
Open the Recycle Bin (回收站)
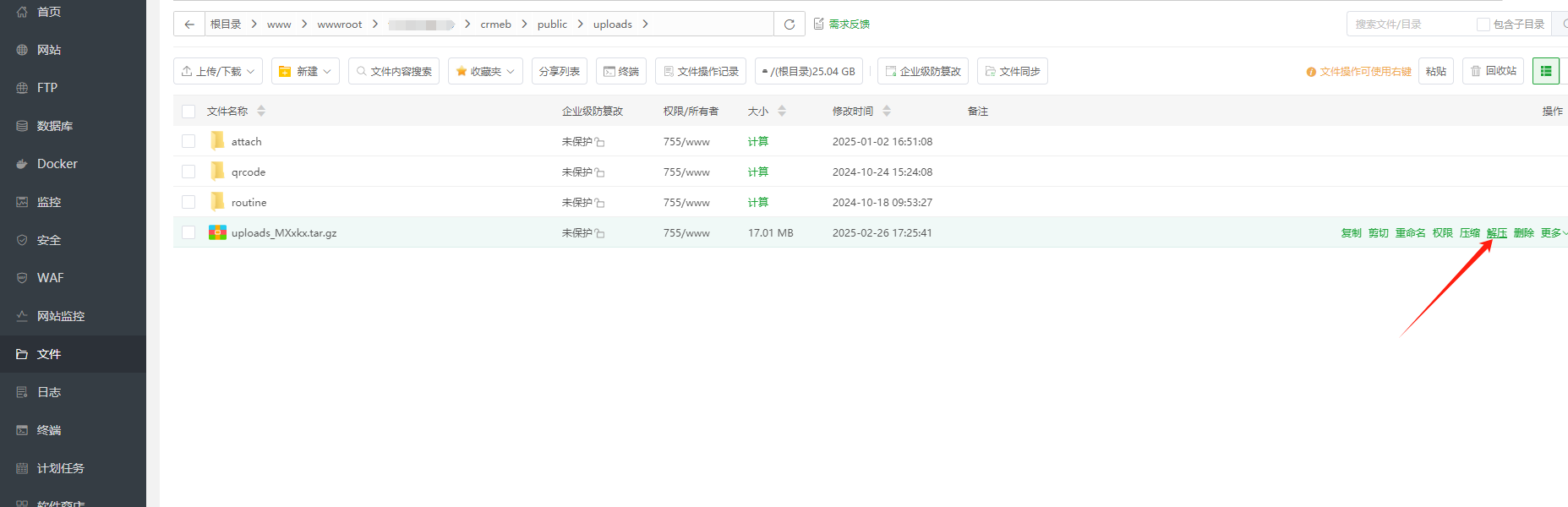1493,71
